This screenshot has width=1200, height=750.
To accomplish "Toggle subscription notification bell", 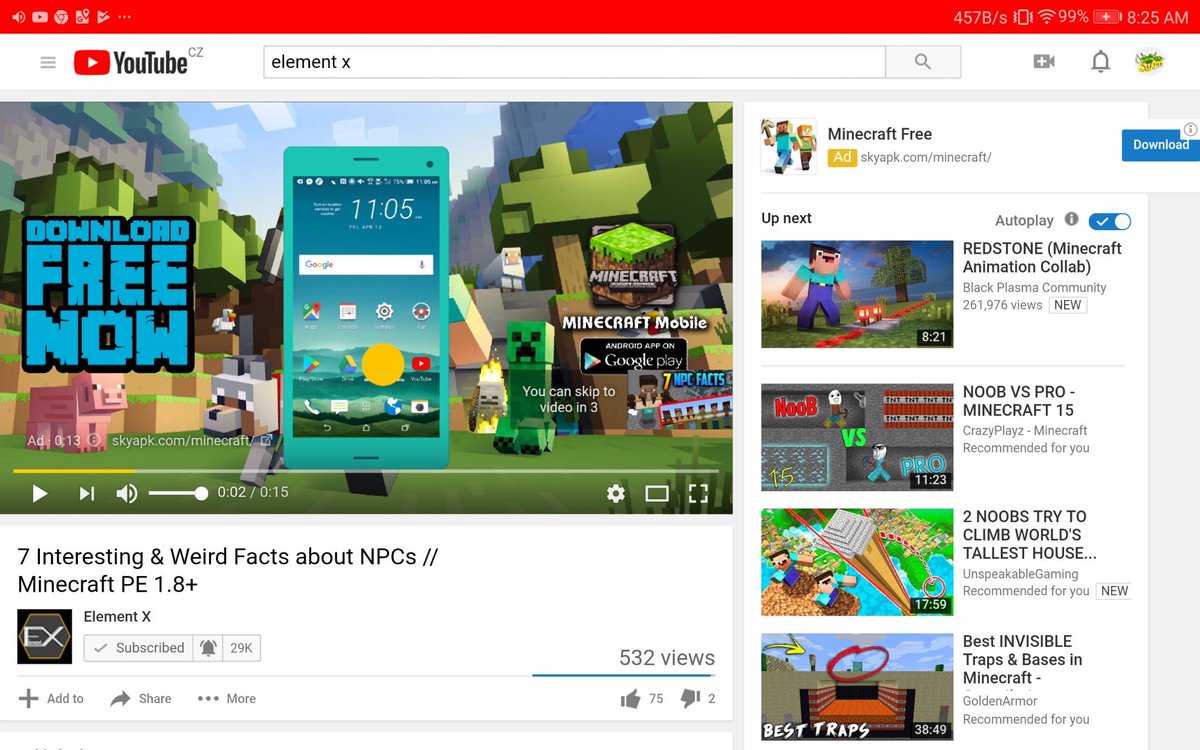I will [x=208, y=648].
